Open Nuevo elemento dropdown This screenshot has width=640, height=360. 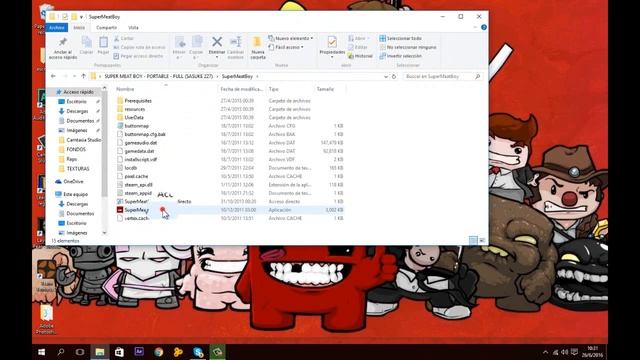[291, 38]
